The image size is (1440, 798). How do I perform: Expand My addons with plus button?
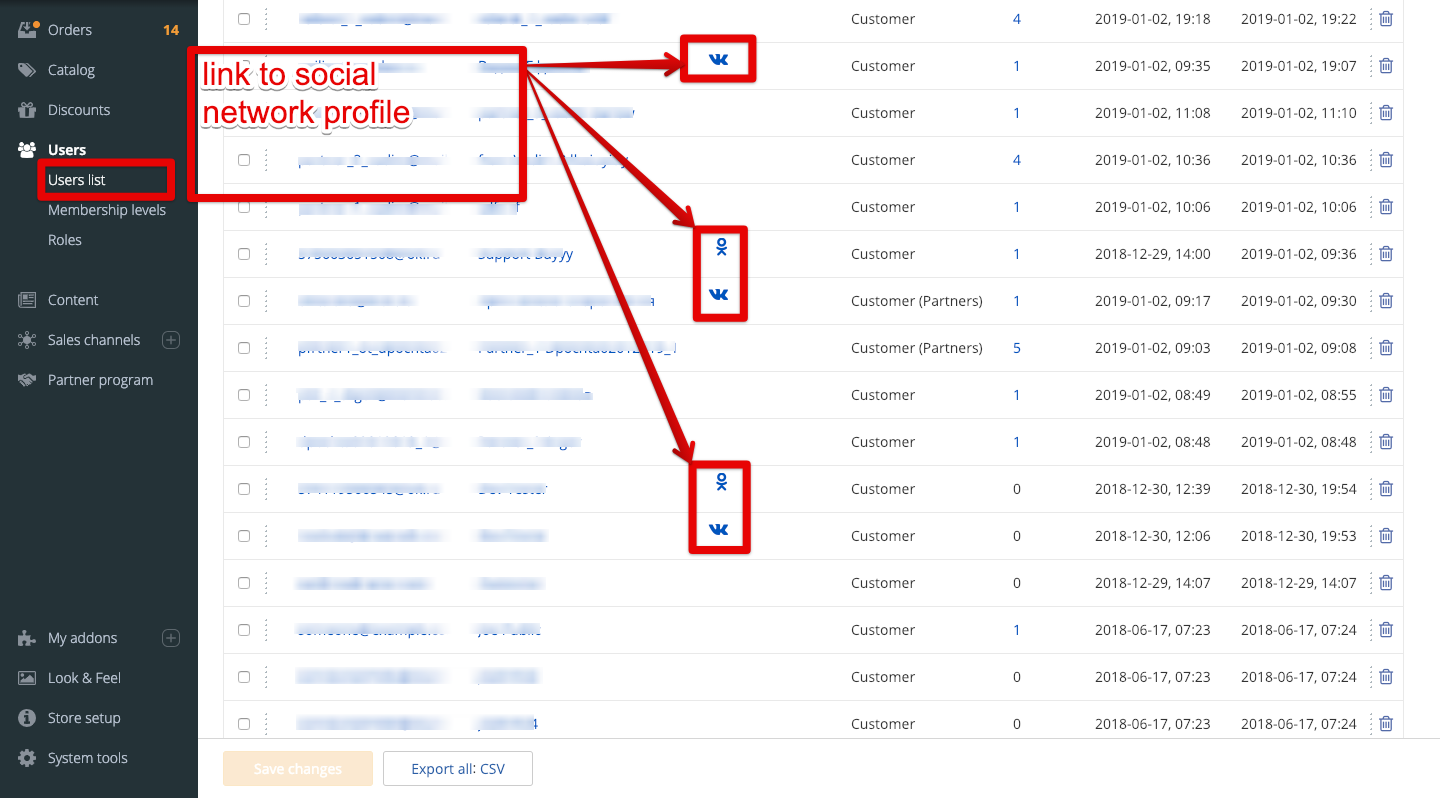171,638
